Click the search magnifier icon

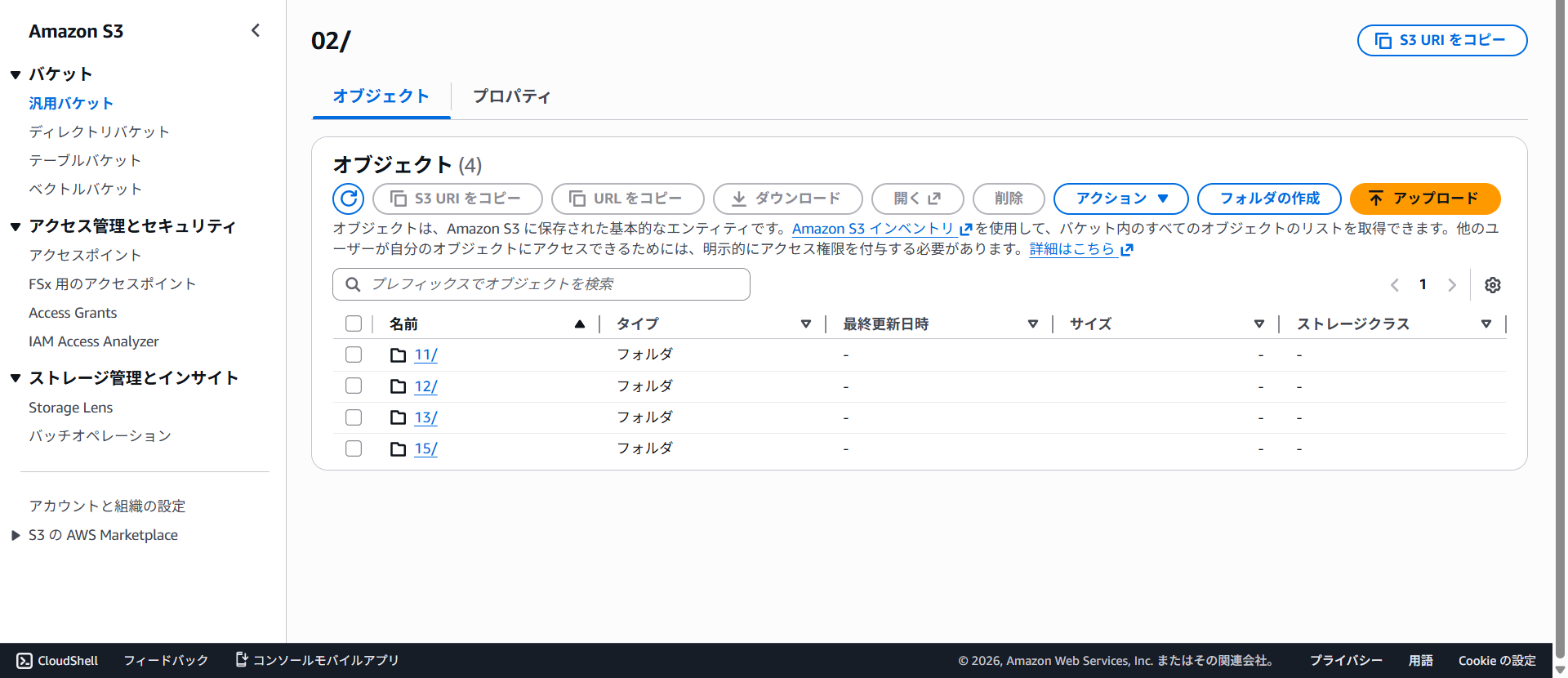click(353, 284)
